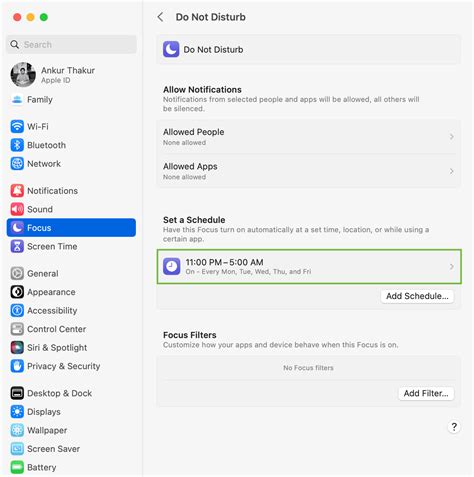
Task: Click Add Filter button
Action: 426,393
